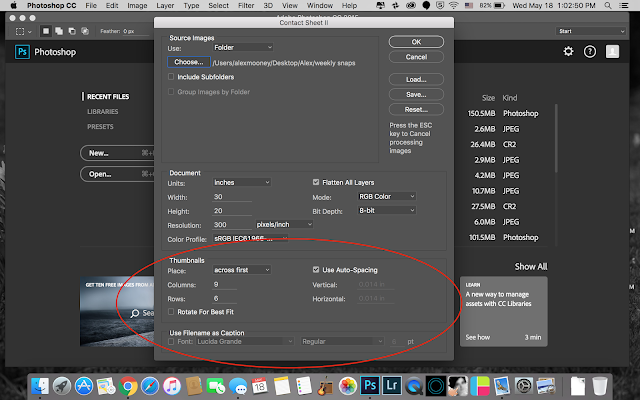Uncheck Flatten All Layers

pyautogui.click(x=316, y=182)
